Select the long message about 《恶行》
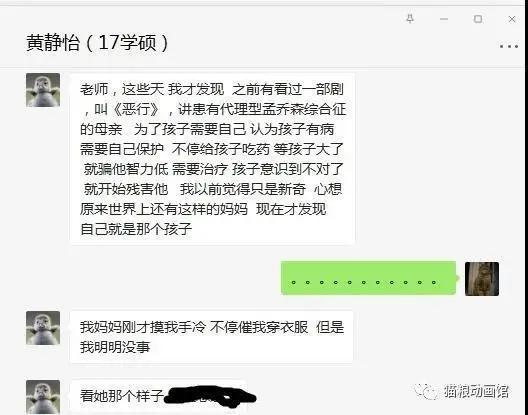This screenshot has width=528, height=415. 212,159
